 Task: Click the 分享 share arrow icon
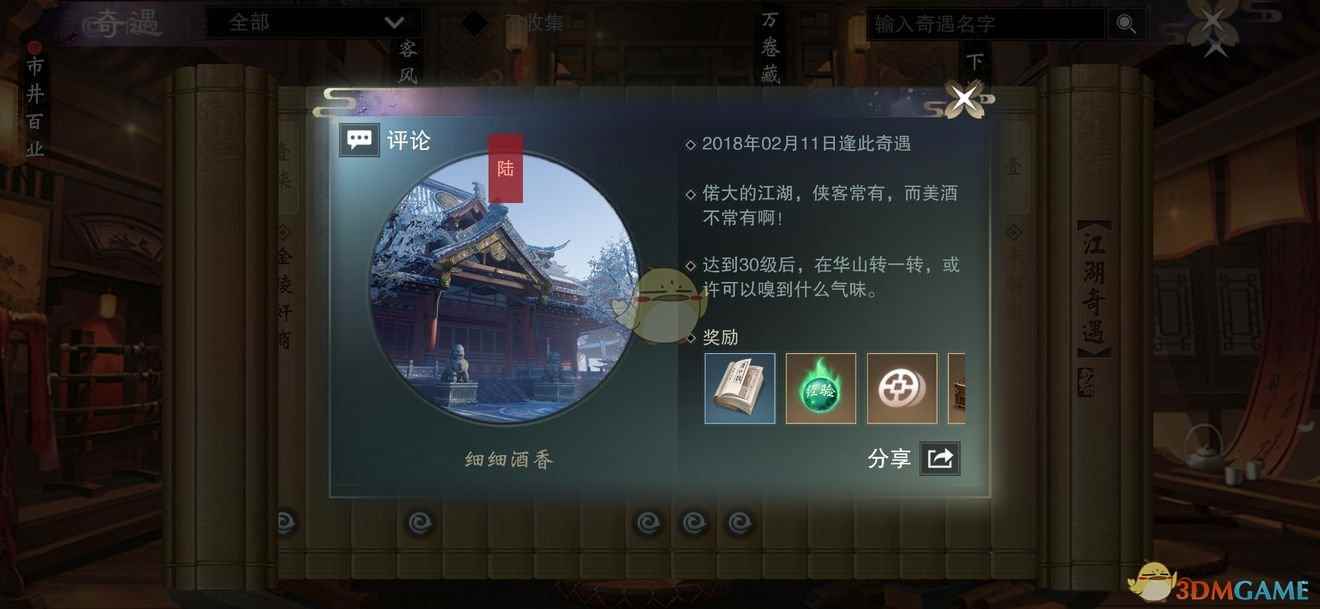pyautogui.click(x=940, y=458)
